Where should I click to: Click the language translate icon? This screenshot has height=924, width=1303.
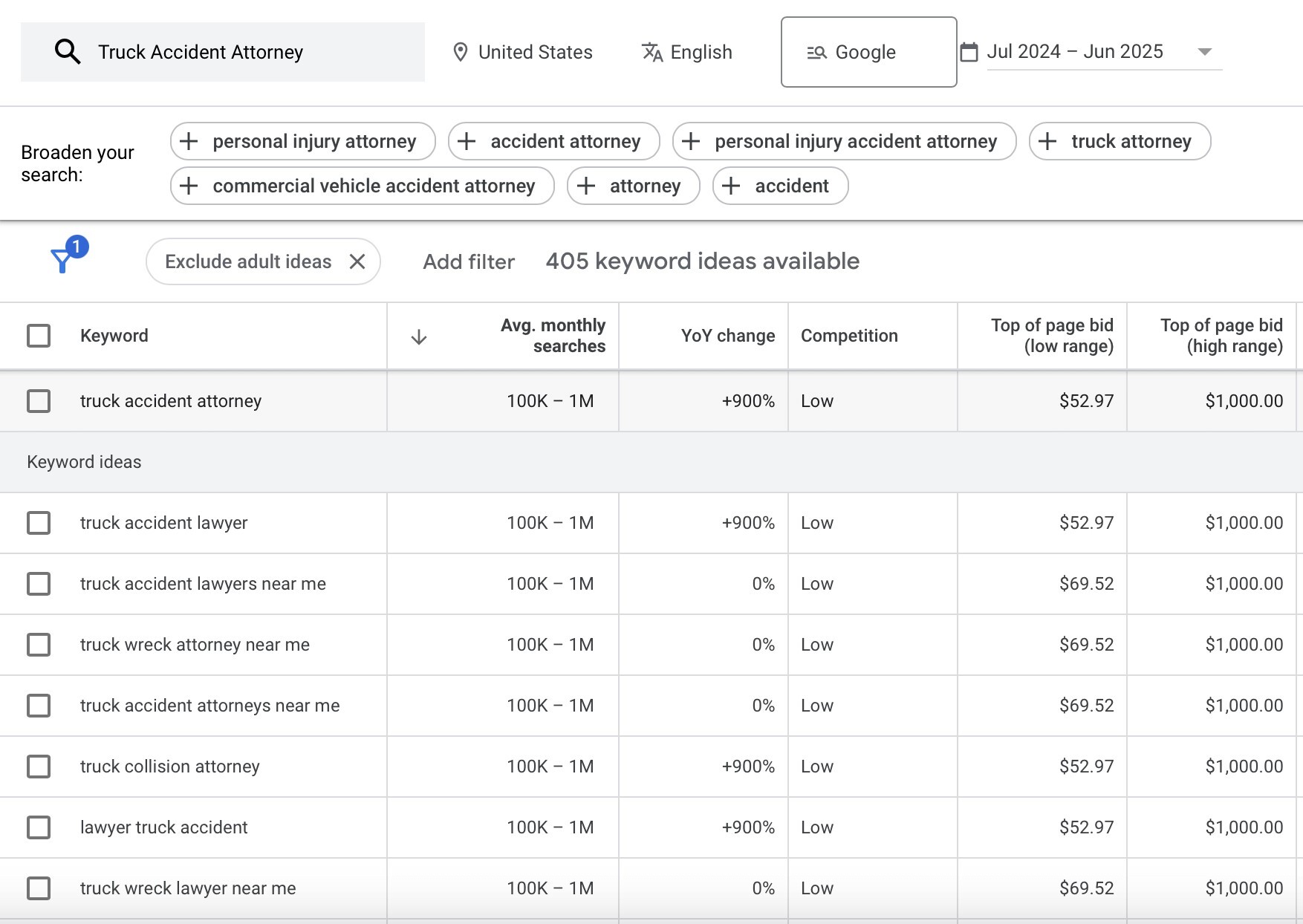pos(651,52)
